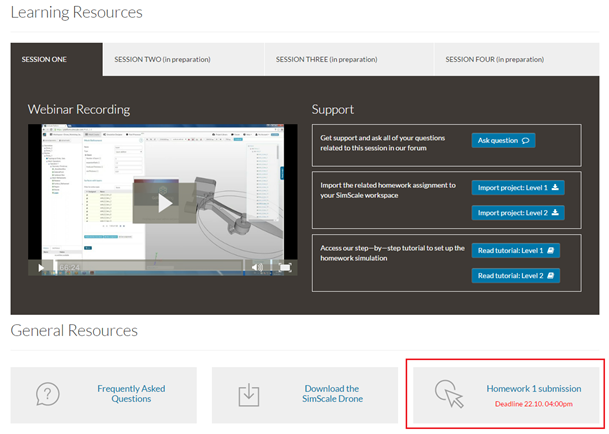Screen dimensions: 609x434
Task: Click download icon on Import project: Level 1
Action: [555, 187]
